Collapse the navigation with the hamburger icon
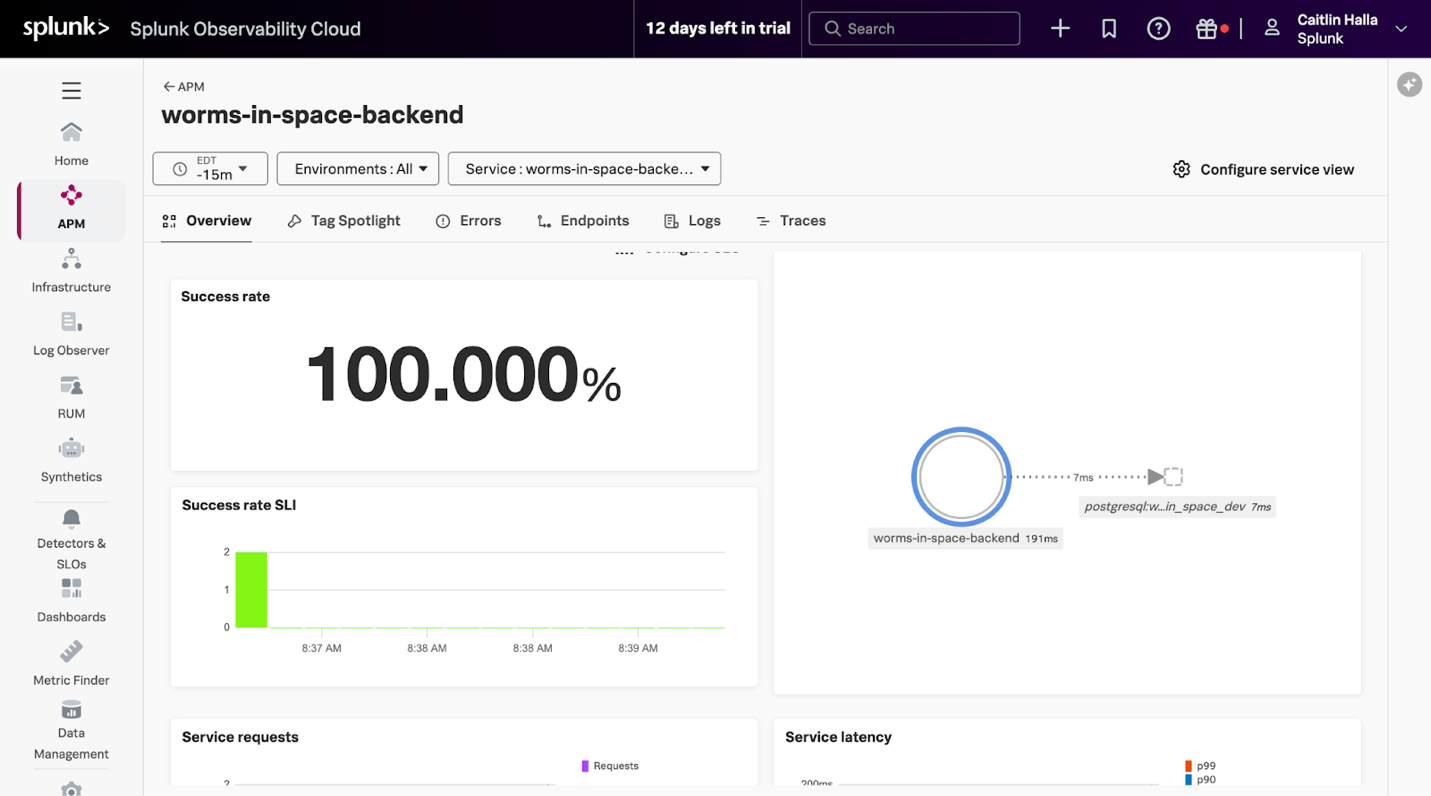Screen dimensions: 1431x796 pyautogui.click(x=70, y=90)
